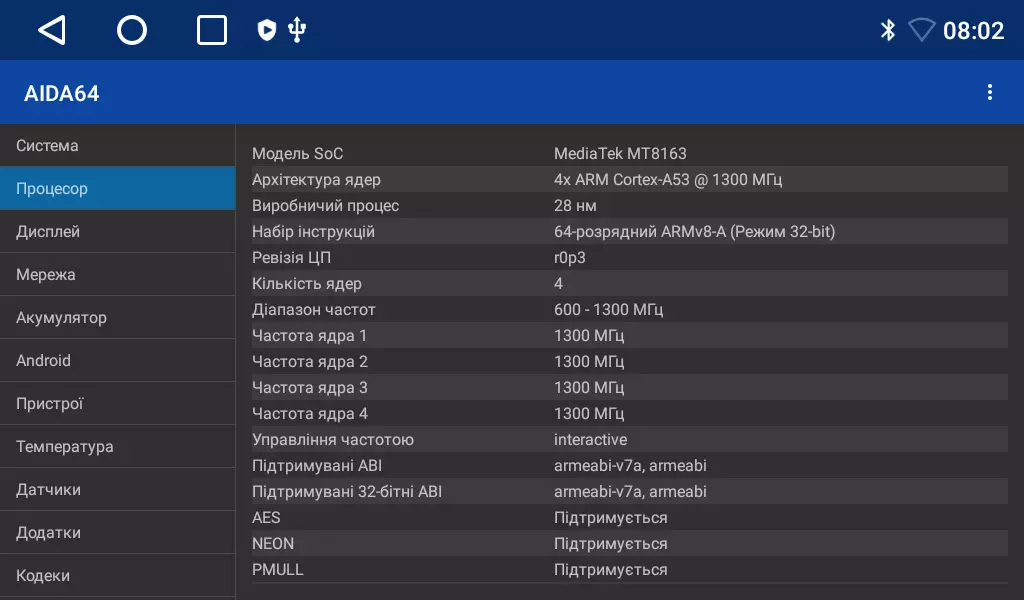Select the Додатки section
The width and height of the screenshot is (1024, 600).
pyautogui.click(x=117, y=533)
